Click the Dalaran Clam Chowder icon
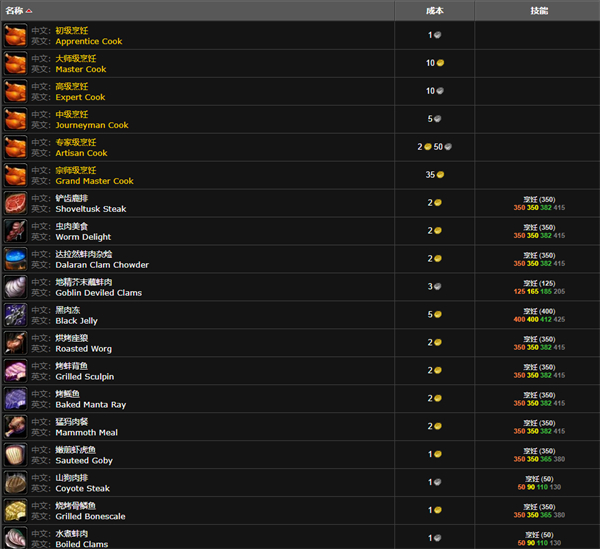600x549 pixels. [15, 259]
